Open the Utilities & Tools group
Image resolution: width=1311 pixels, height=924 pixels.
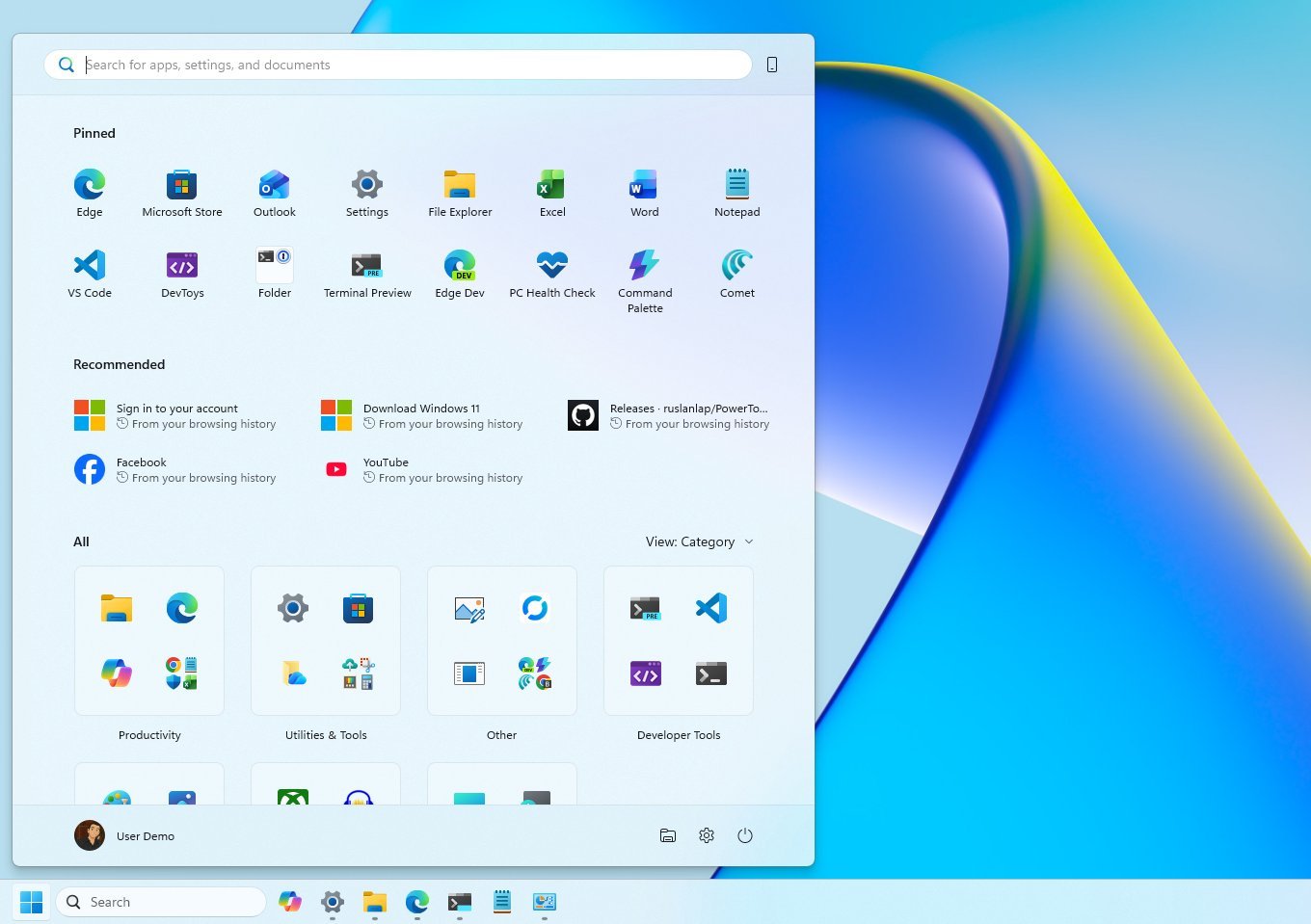(x=325, y=640)
